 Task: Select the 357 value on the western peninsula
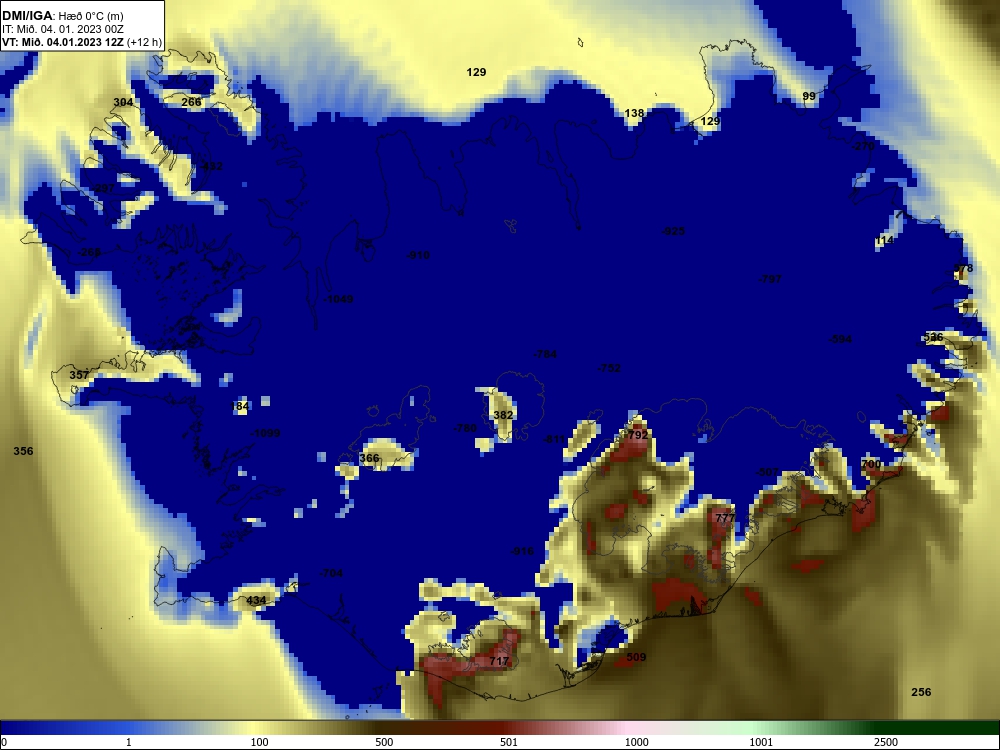click(x=79, y=374)
